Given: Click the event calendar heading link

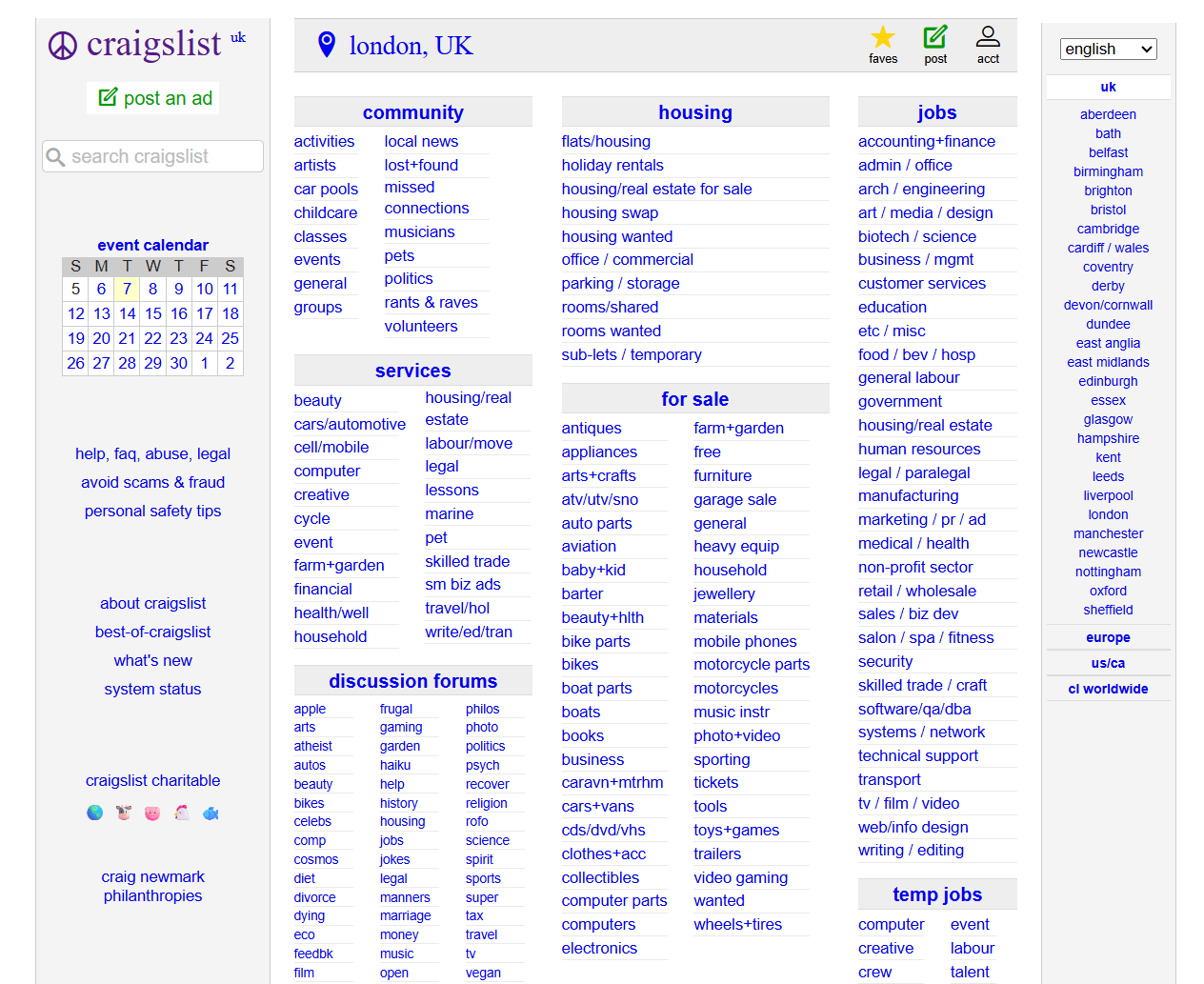Looking at the screenshot, I should (x=152, y=245).
